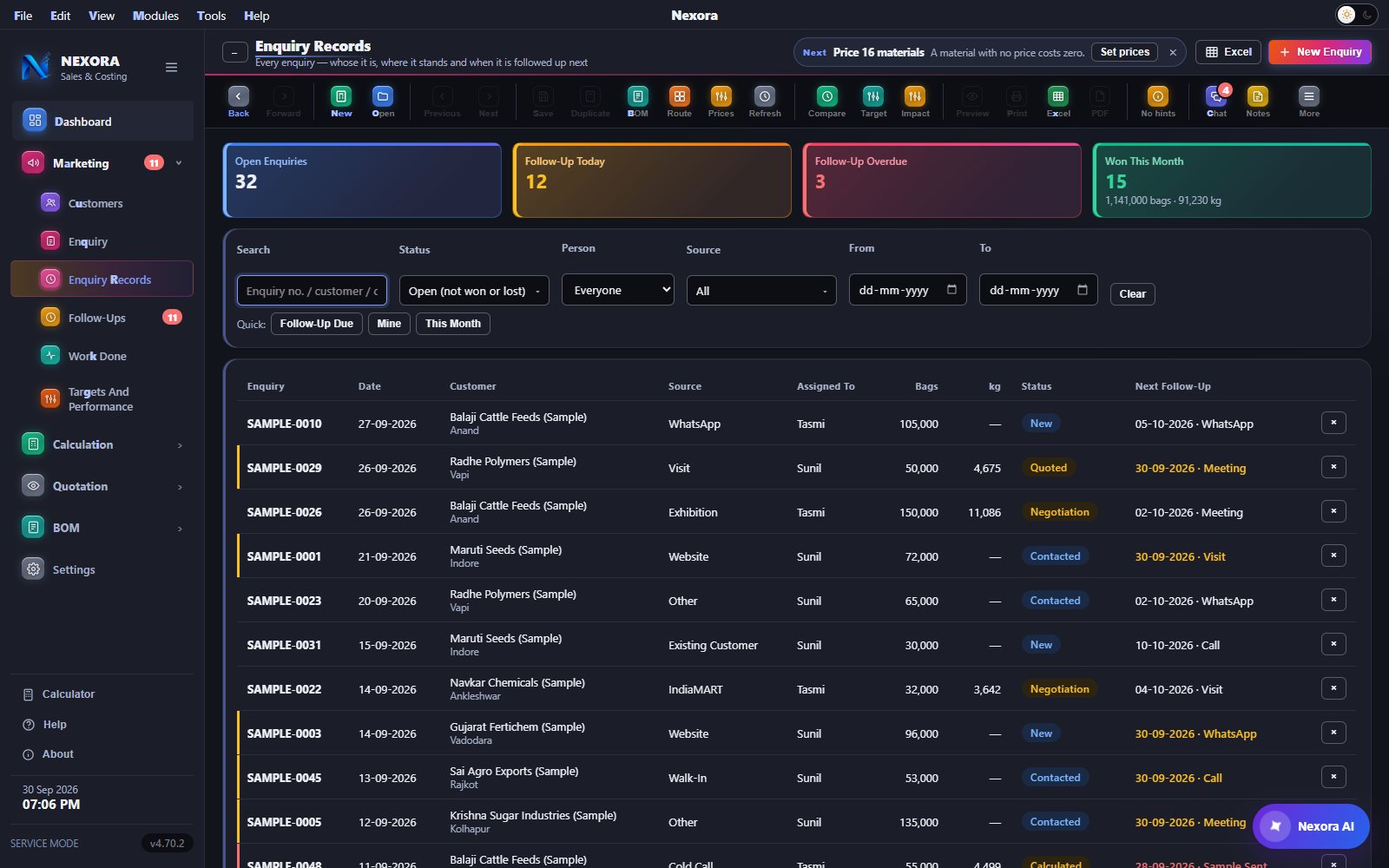Click the More toolbar icon
The height and width of the screenshot is (868, 1389).
1309,102
